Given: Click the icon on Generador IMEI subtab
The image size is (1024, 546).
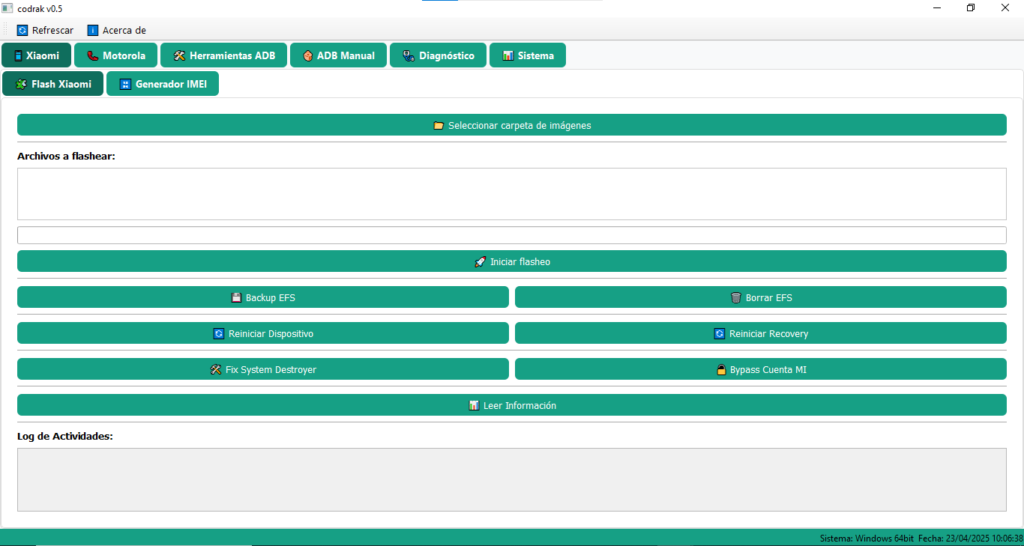Looking at the screenshot, I should (126, 84).
